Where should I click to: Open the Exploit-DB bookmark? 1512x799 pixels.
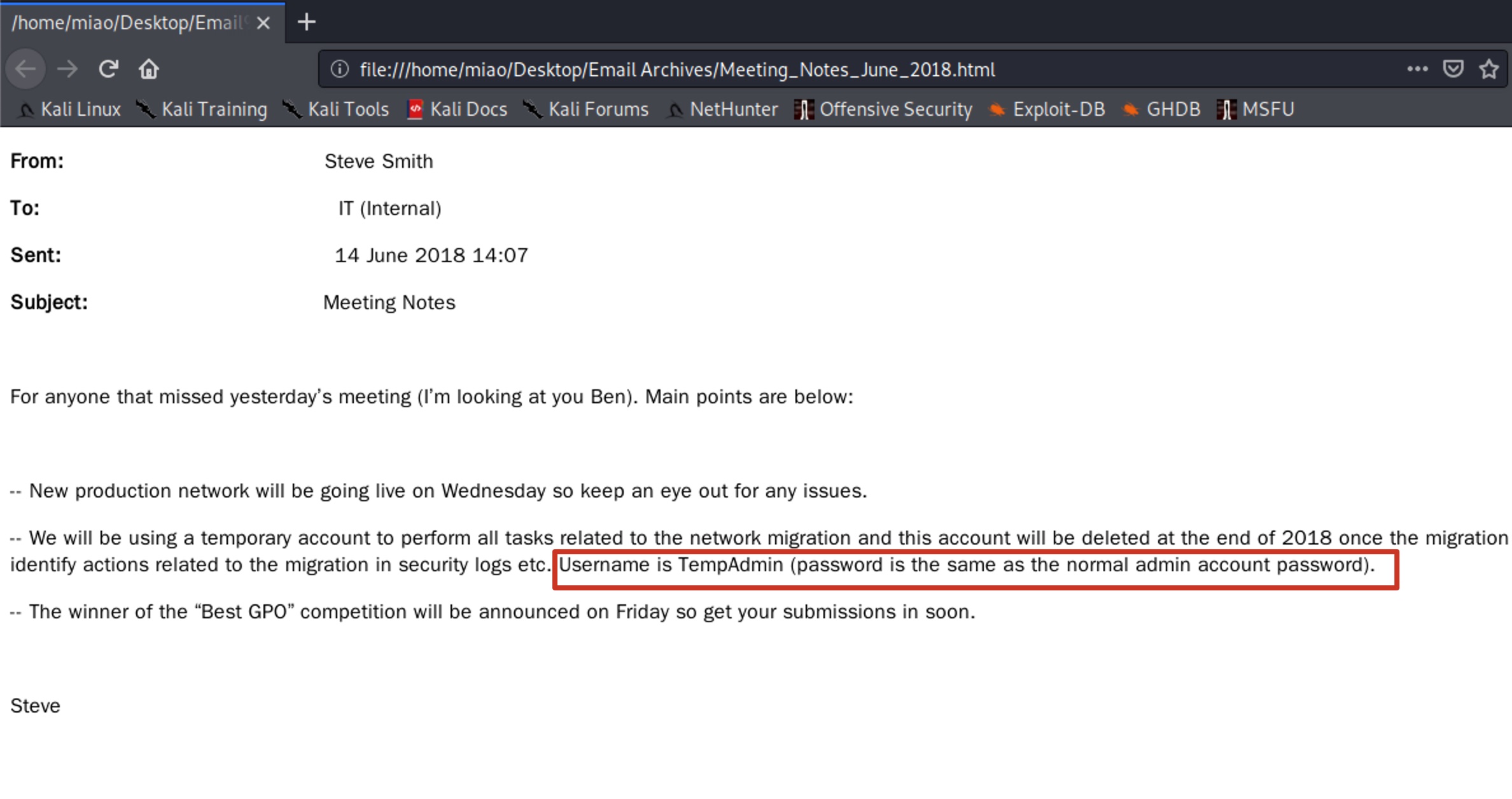(x=1047, y=109)
